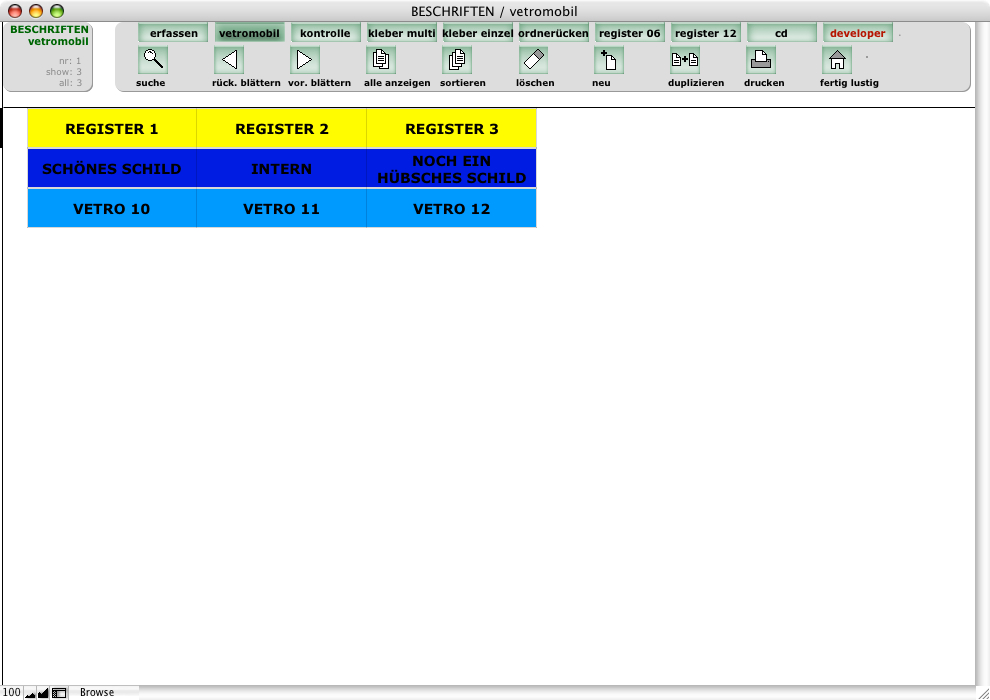Click the suche magnifying glass icon
Screen dimensions: 990x700
pos(153,60)
